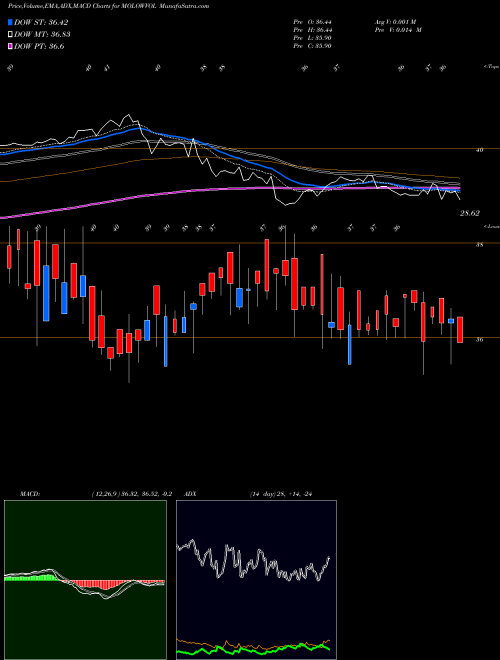Click the green MACD histogram panel
The height and width of the screenshot is (660, 500).
click(85, 580)
